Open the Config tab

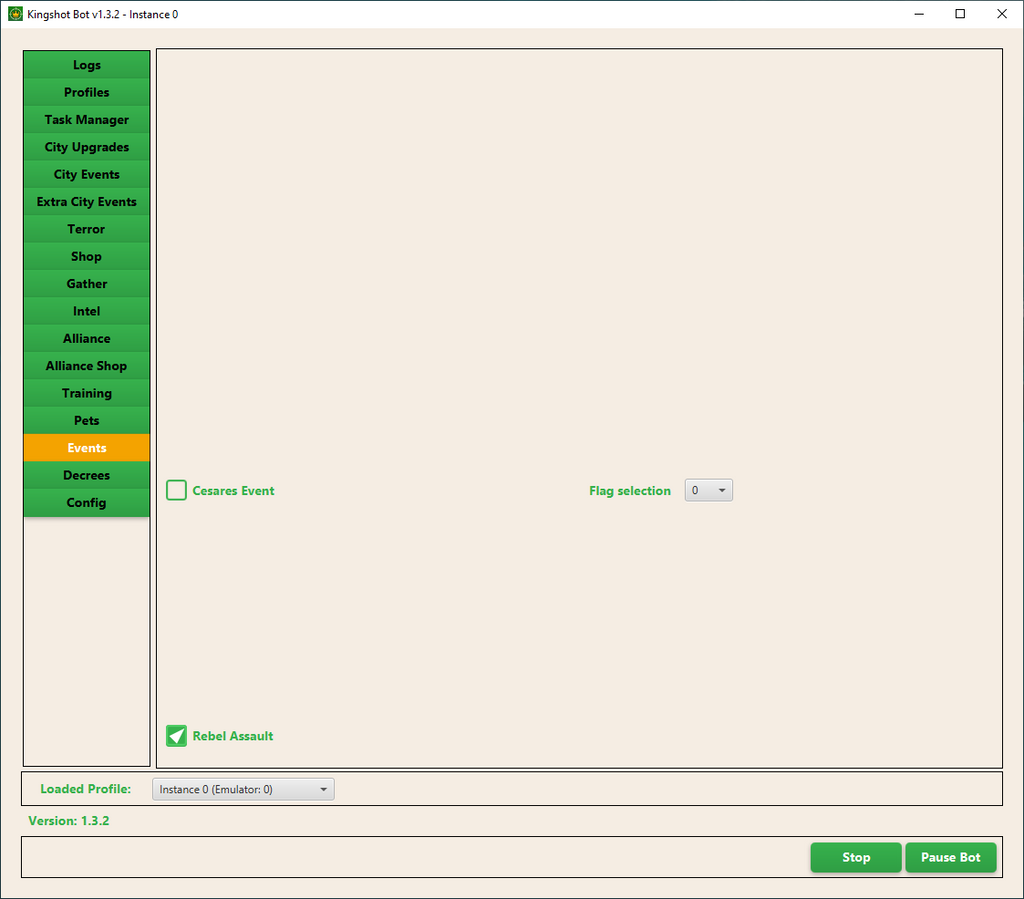pos(87,503)
